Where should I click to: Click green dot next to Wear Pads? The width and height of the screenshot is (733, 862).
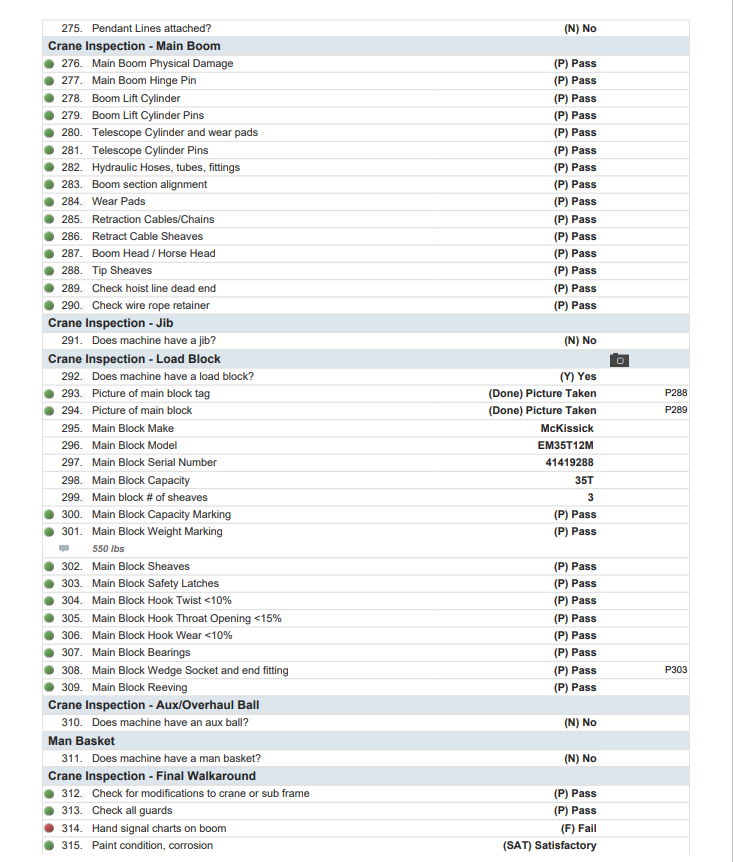(50, 202)
